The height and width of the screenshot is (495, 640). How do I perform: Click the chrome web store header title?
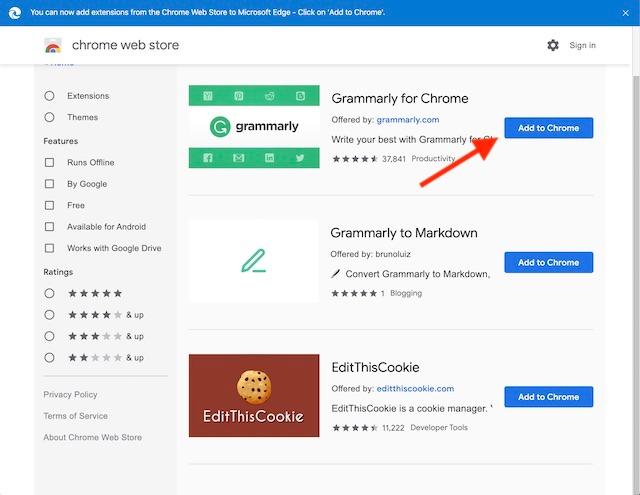[x=125, y=45]
